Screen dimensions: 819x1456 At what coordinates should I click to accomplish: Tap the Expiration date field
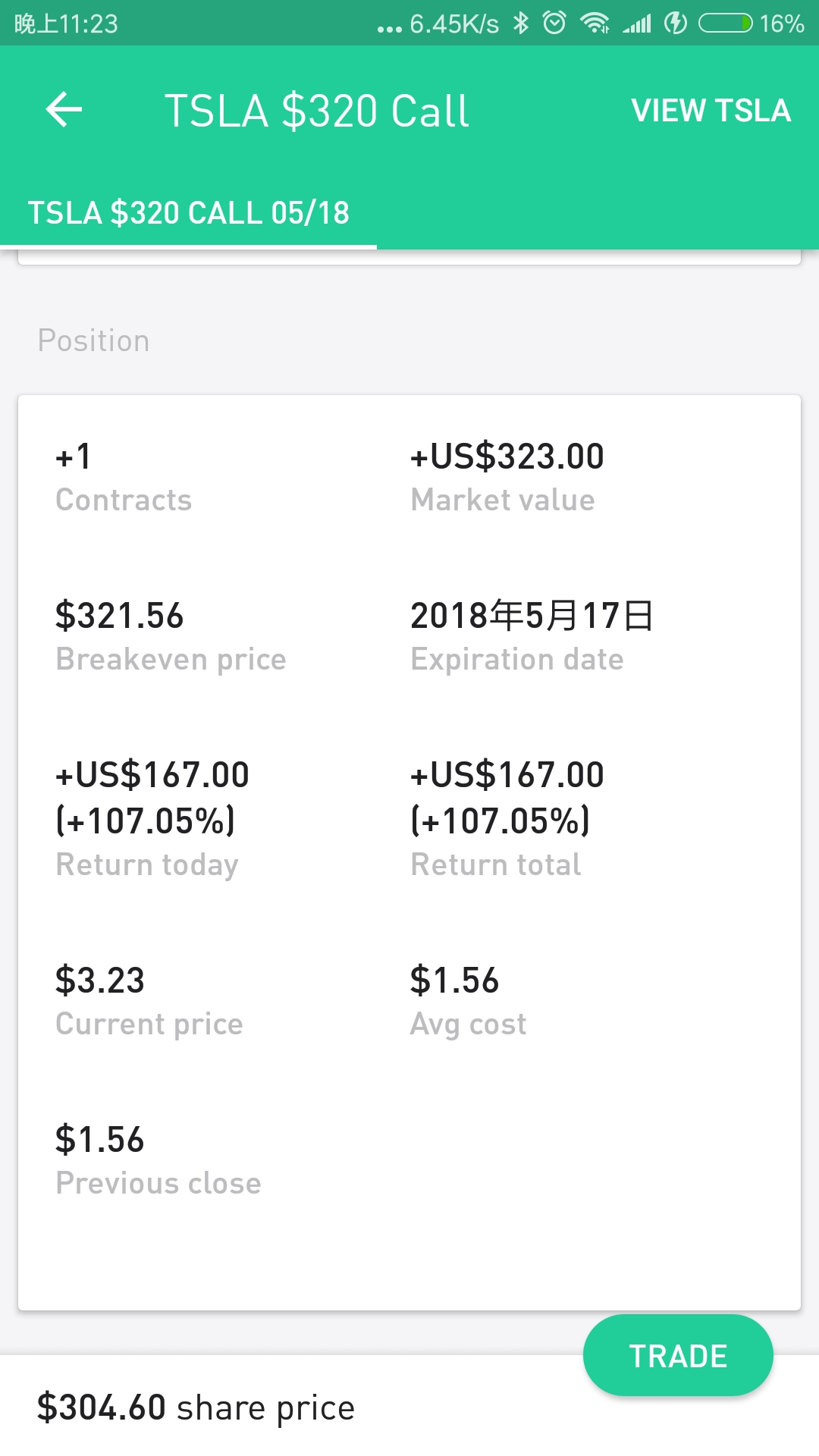[532, 616]
